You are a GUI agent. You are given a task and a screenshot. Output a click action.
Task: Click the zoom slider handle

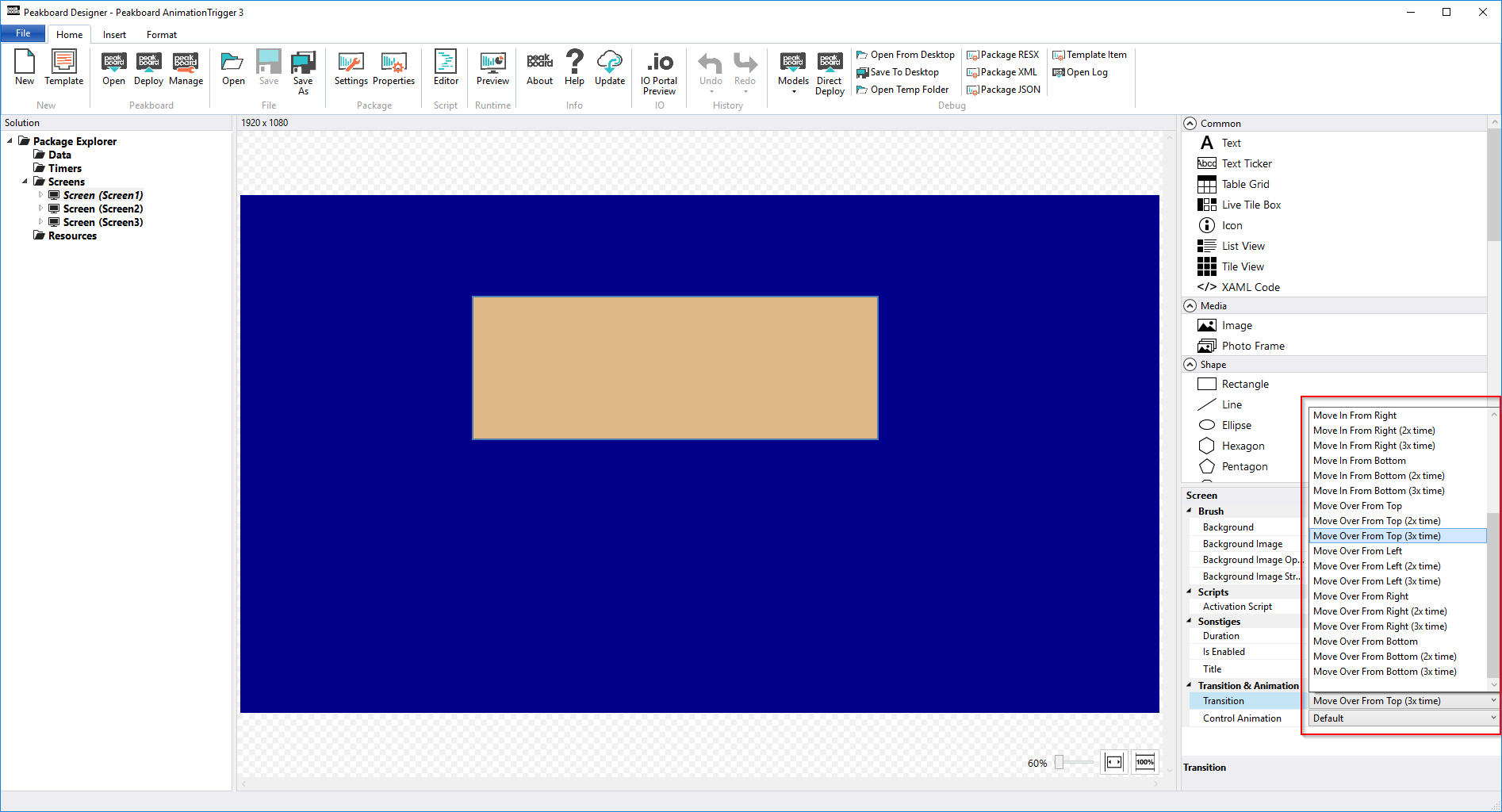(1059, 763)
